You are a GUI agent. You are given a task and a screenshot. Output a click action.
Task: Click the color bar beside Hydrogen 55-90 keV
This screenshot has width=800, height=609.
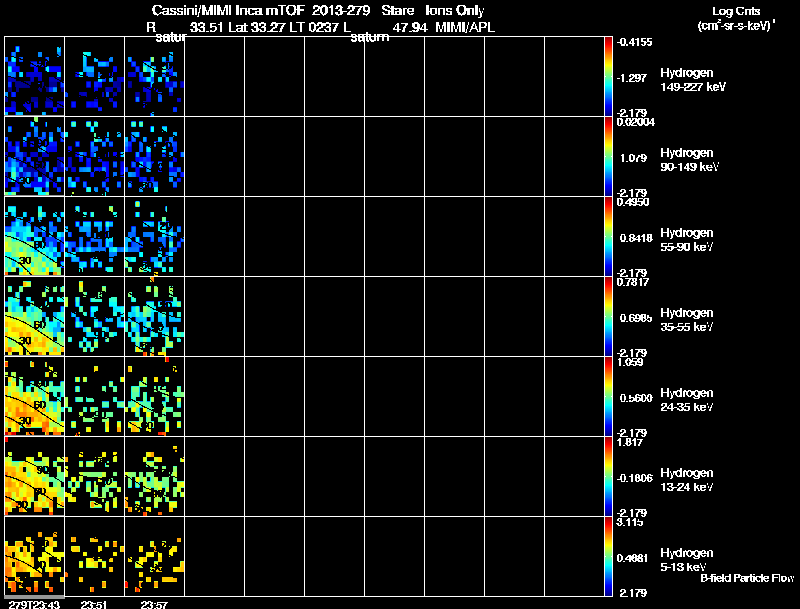click(609, 236)
